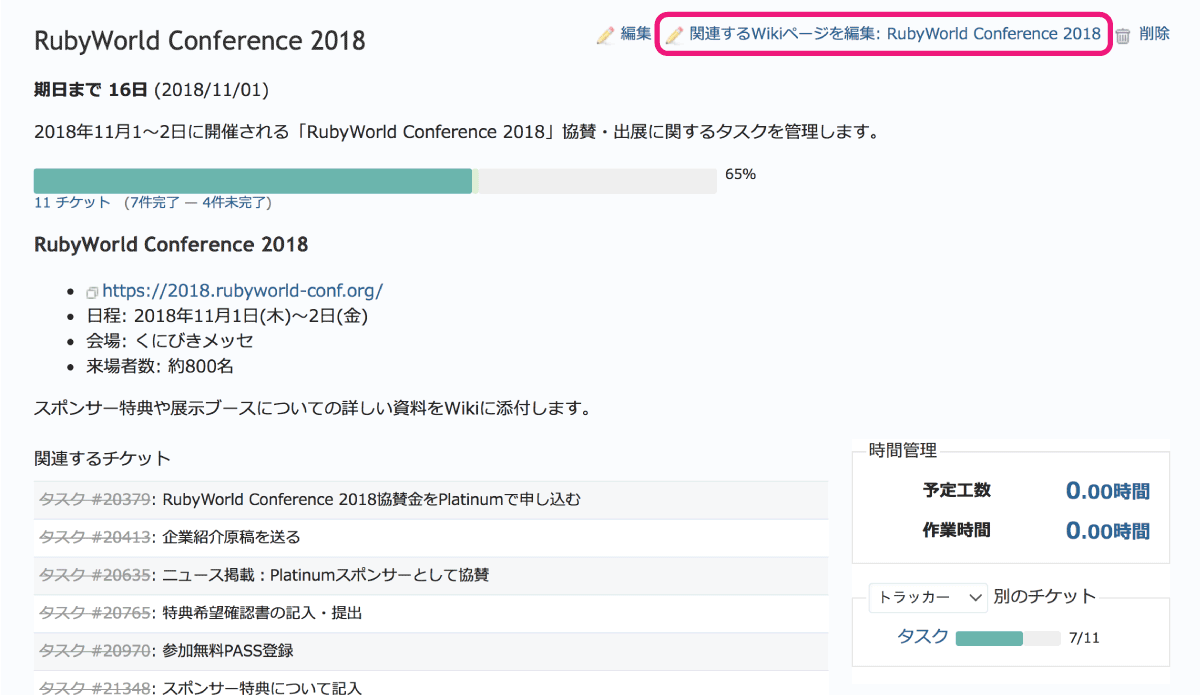Click the 日程: 2018年11月1日(木)〜2日(金) list item
Screen dimensions: 1200x695
[x=229, y=316]
